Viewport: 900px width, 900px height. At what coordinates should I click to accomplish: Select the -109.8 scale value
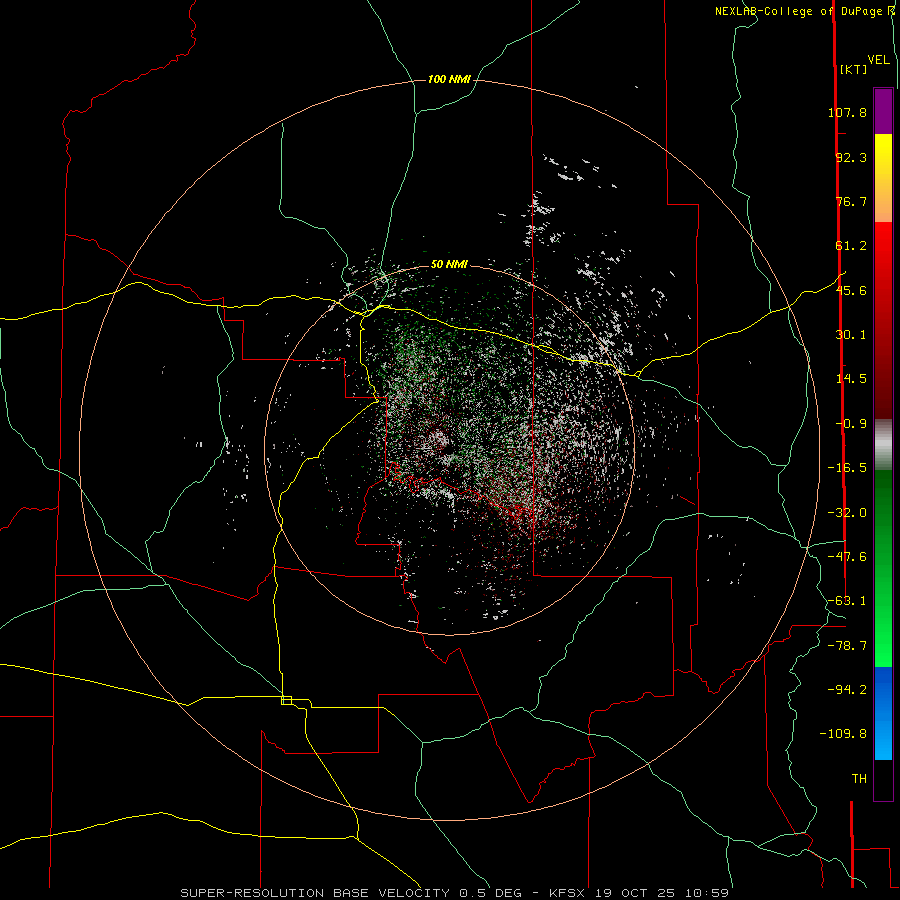(844, 734)
